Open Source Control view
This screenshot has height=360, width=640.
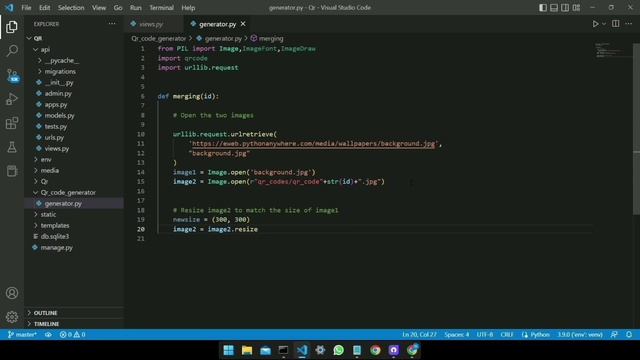click(12, 75)
